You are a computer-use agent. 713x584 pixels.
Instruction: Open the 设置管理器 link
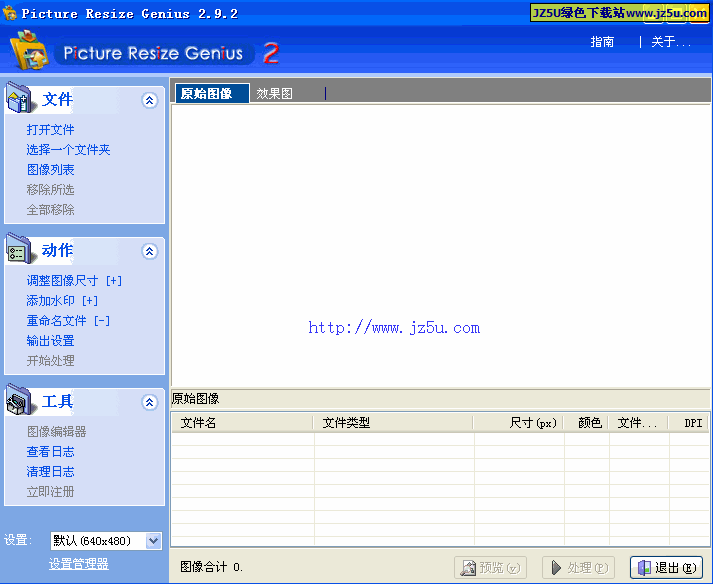click(79, 564)
